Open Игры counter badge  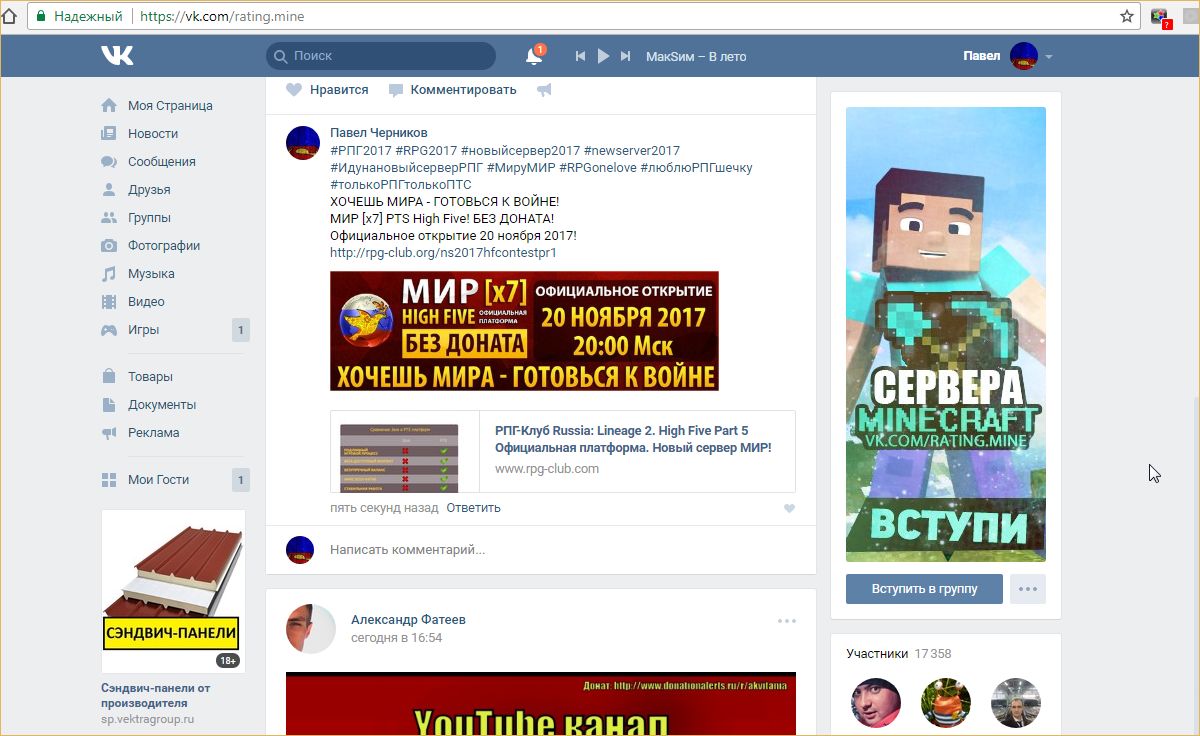240,330
